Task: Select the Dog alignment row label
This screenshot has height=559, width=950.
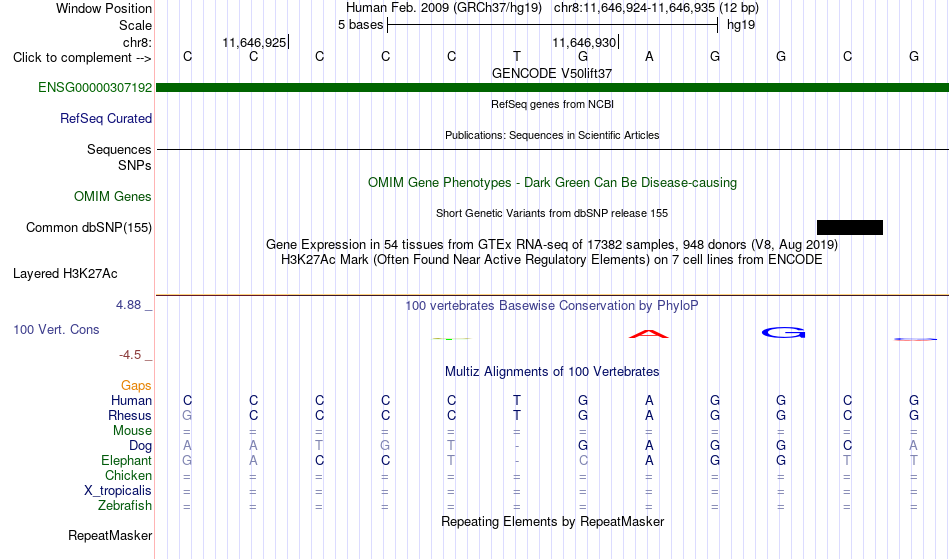Action: 140,446
